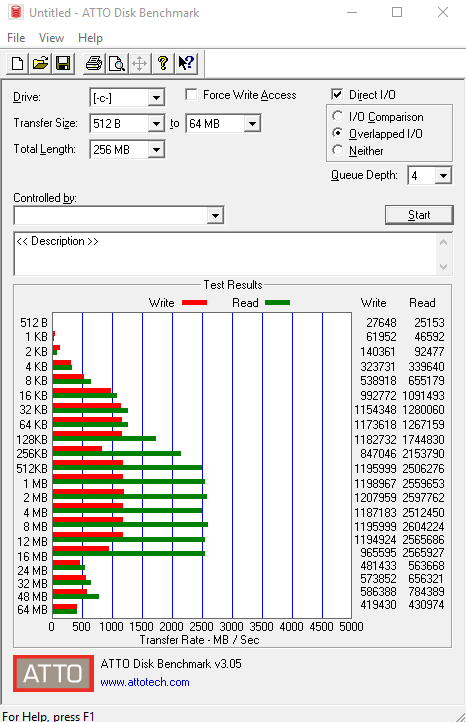Screen dimensions: 466x722
Task: Select the Overlapped I/O radio button
Action: pyautogui.click(x=338, y=133)
